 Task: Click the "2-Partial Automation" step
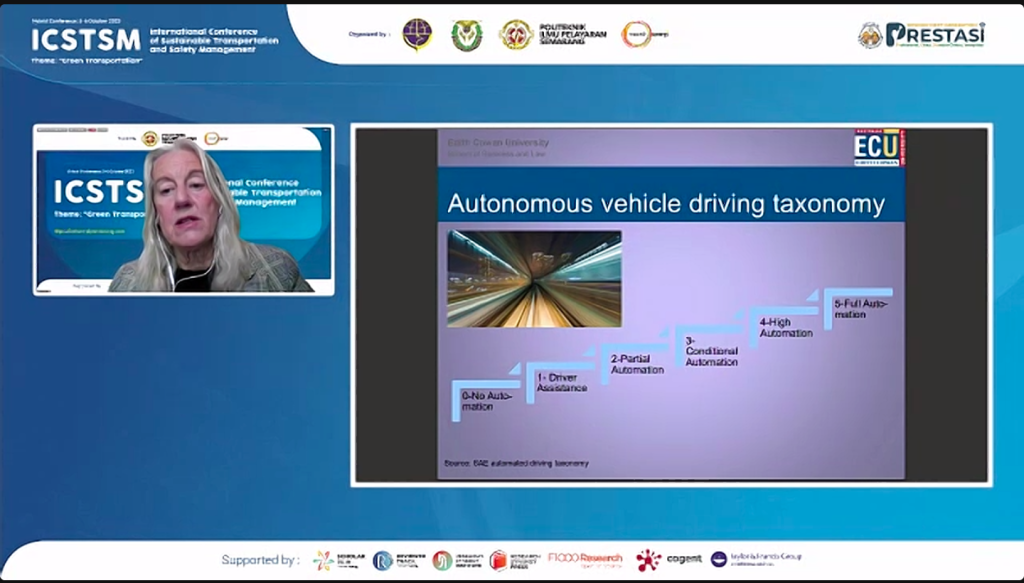(x=637, y=364)
